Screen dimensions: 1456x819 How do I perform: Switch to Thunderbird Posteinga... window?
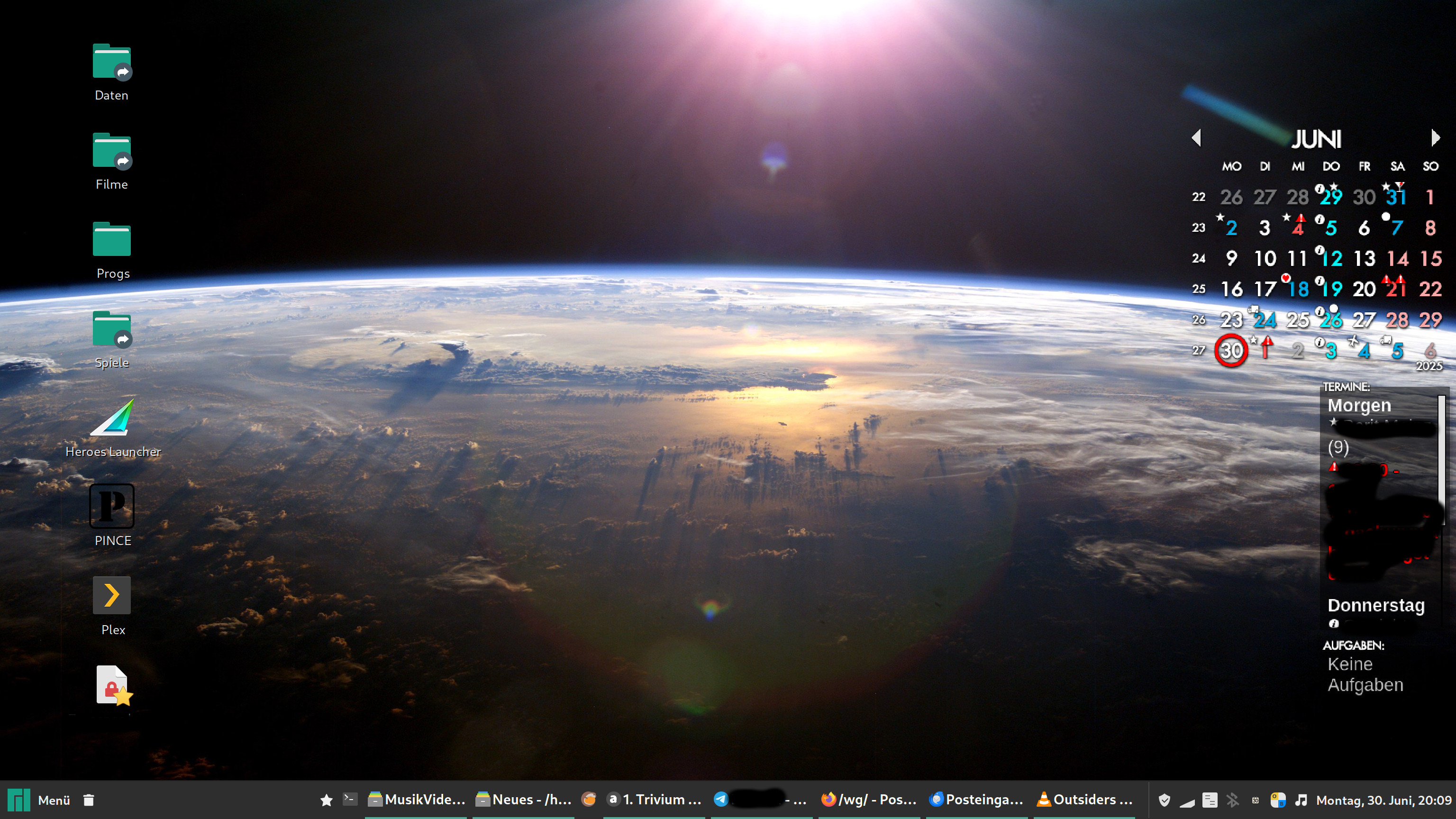[x=976, y=800]
